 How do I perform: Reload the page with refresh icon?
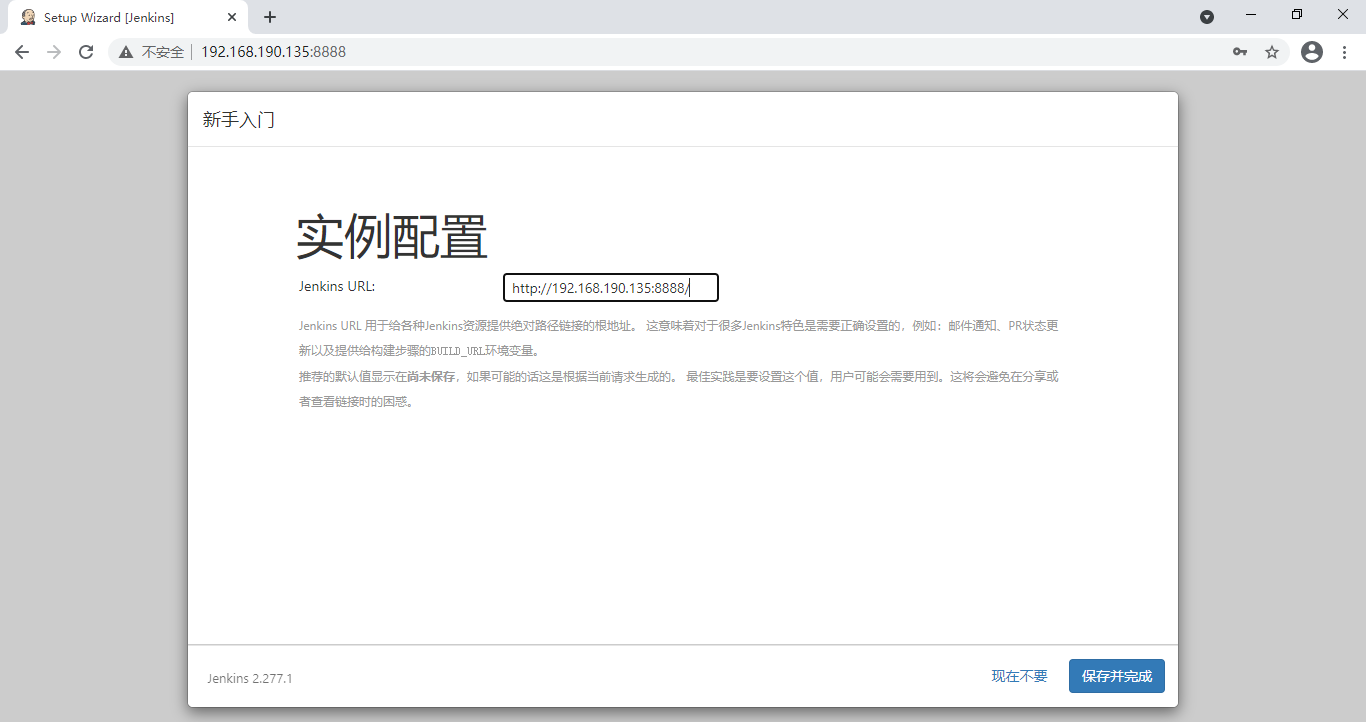[x=86, y=52]
